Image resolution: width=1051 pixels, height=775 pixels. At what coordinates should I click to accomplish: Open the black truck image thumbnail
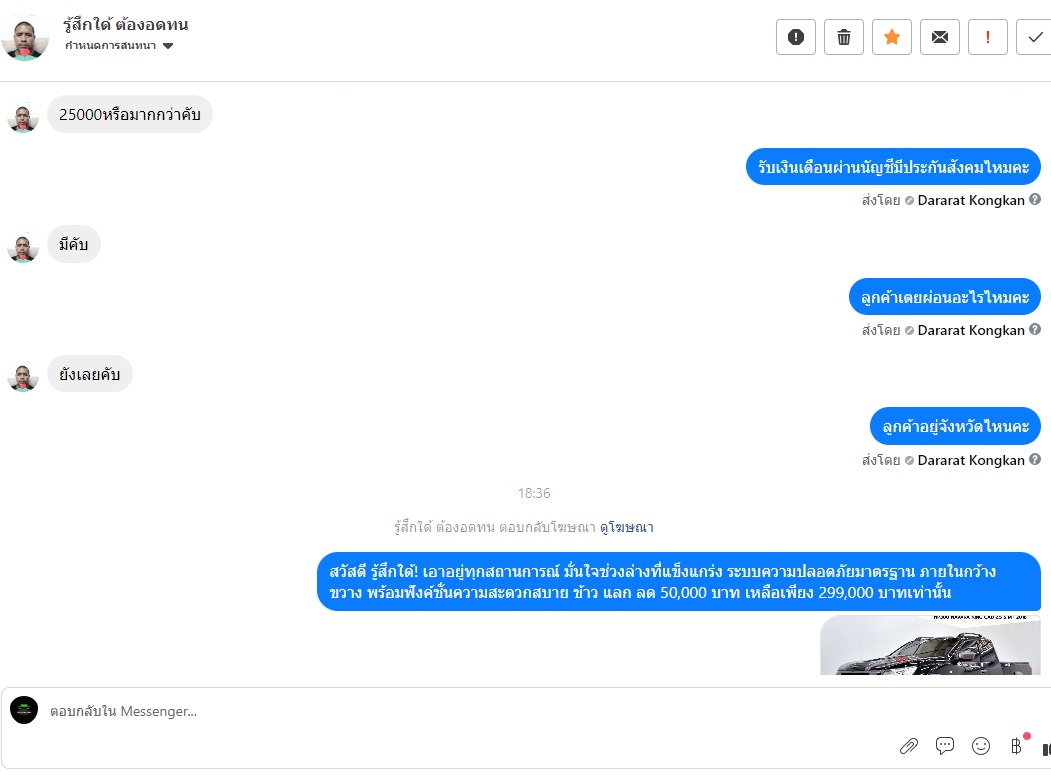930,645
